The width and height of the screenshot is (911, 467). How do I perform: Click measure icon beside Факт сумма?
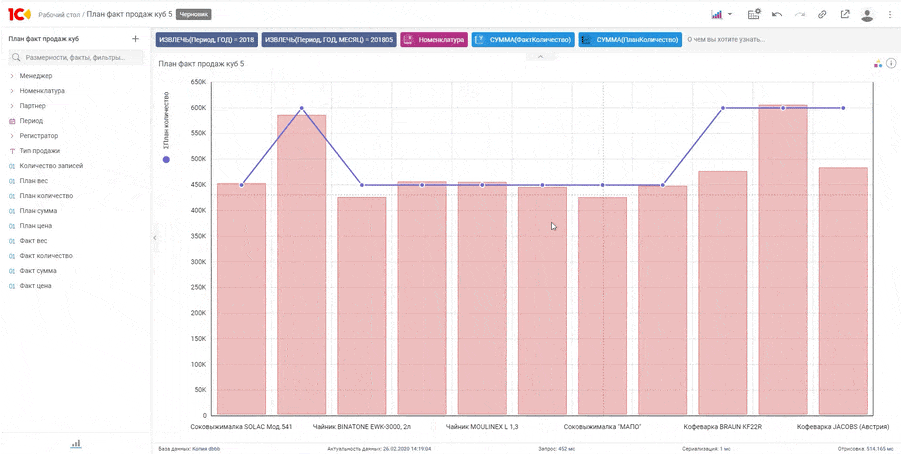pos(12,271)
